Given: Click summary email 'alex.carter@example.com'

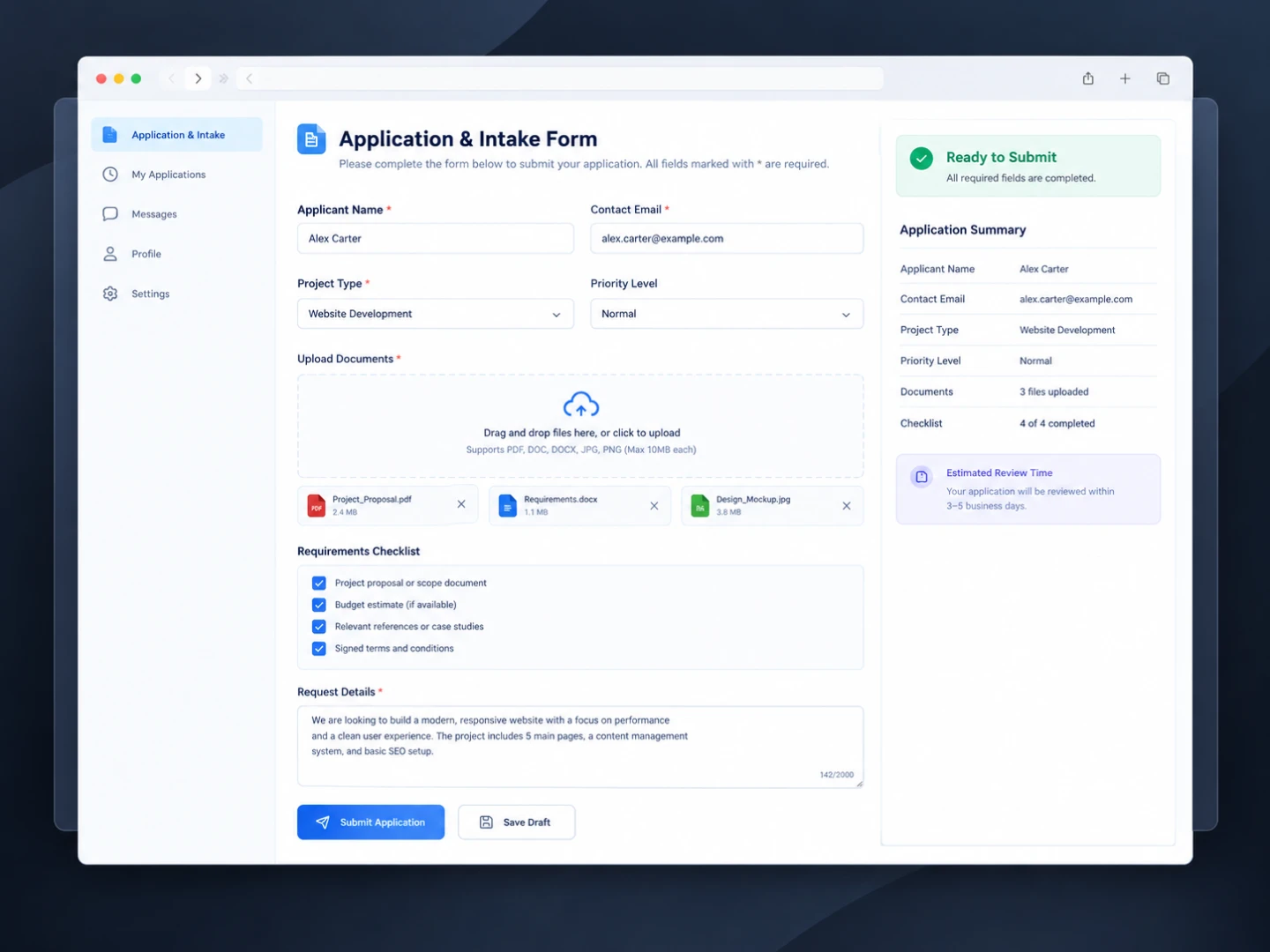Looking at the screenshot, I should click(x=1076, y=300).
